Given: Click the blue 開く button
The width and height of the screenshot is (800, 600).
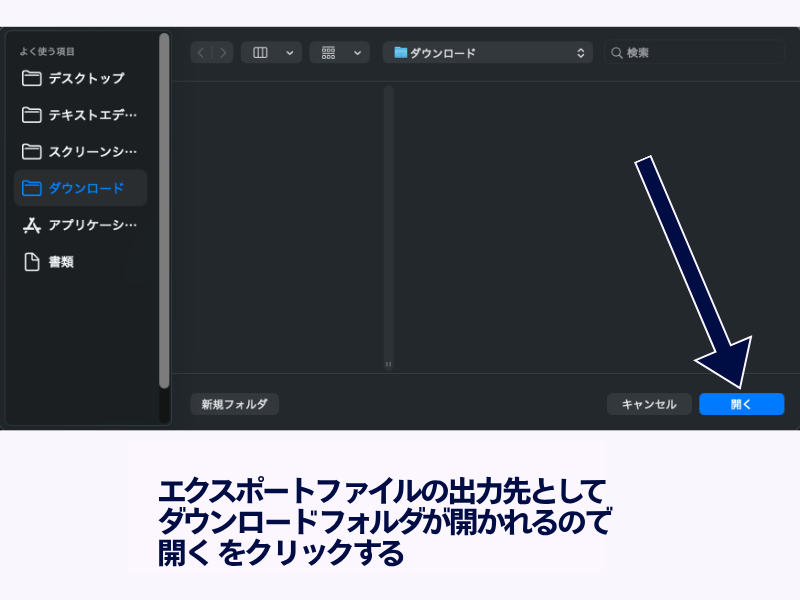Looking at the screenshot, I should 741,404.
